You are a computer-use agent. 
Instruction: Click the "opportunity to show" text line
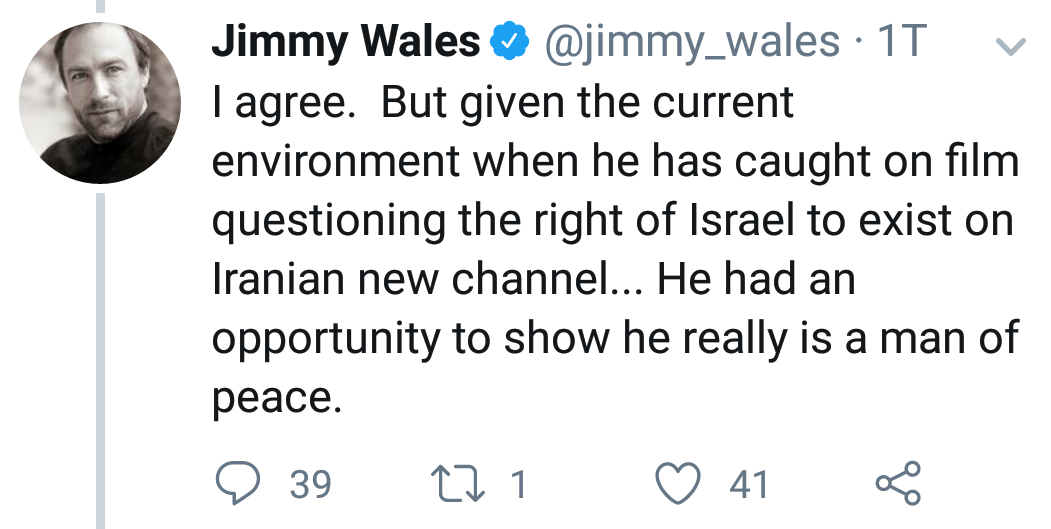(400, 340)
